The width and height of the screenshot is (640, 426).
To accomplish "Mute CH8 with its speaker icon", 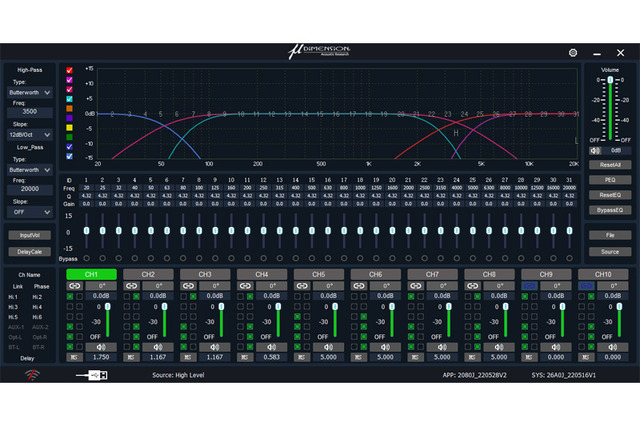I will tap(500, 347).
